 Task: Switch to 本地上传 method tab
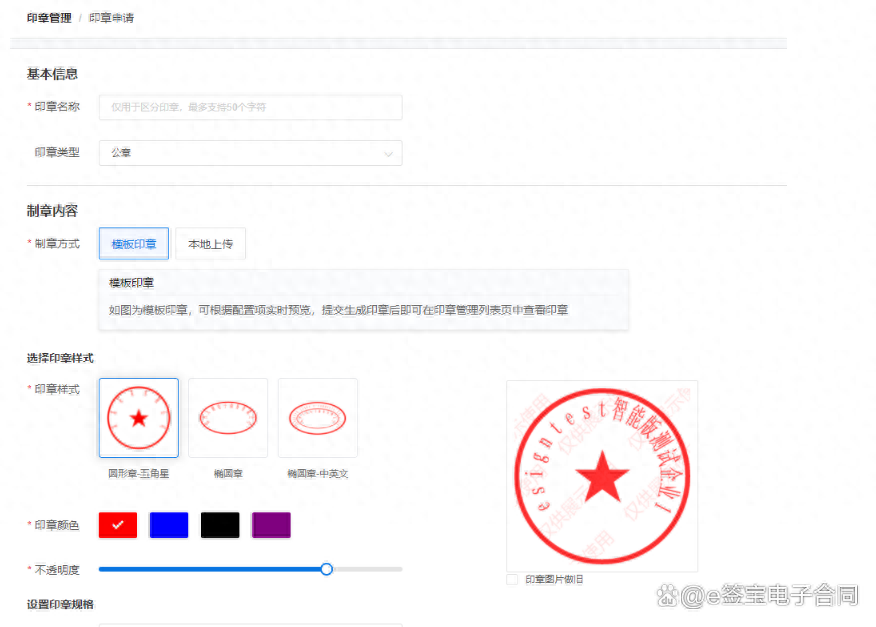210,244
